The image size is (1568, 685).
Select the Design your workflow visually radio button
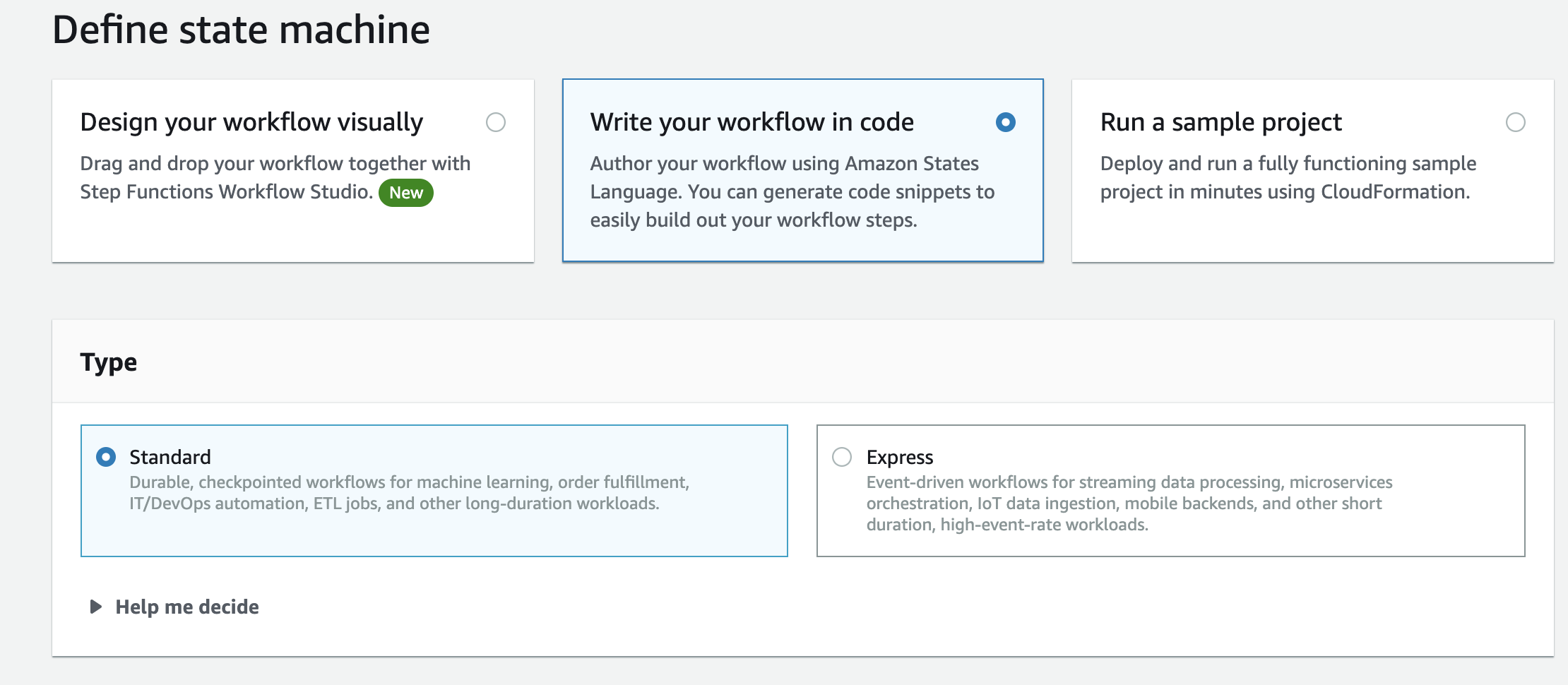[x=496, y=122]
